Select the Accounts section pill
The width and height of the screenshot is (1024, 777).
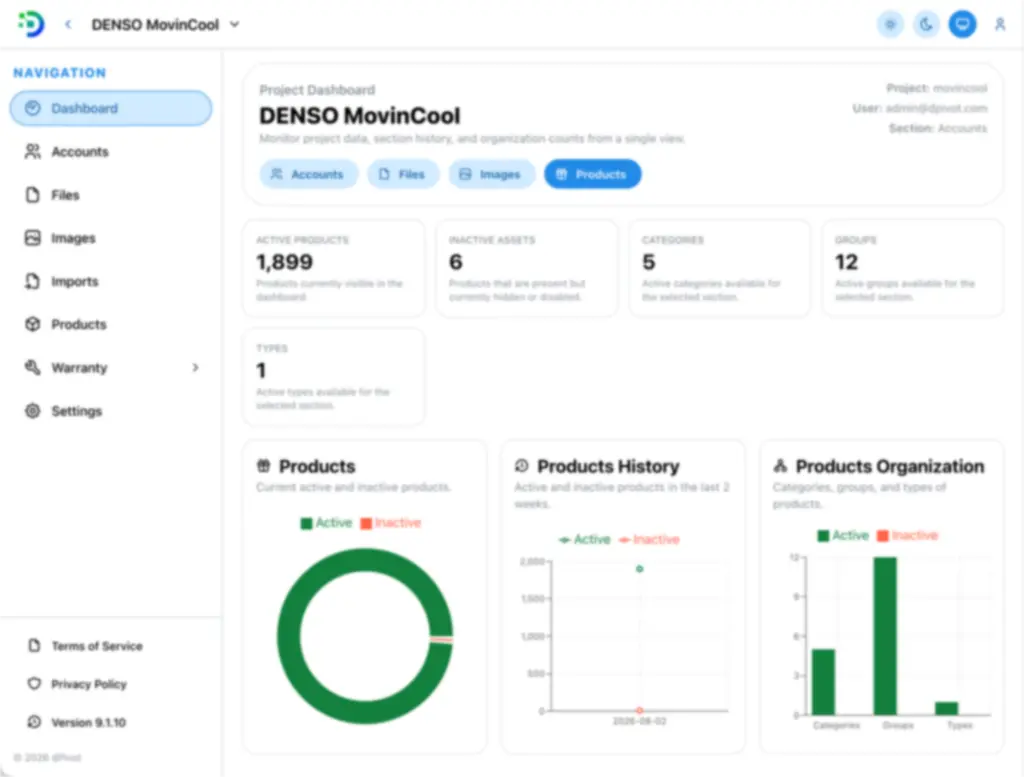pos(309,174)
